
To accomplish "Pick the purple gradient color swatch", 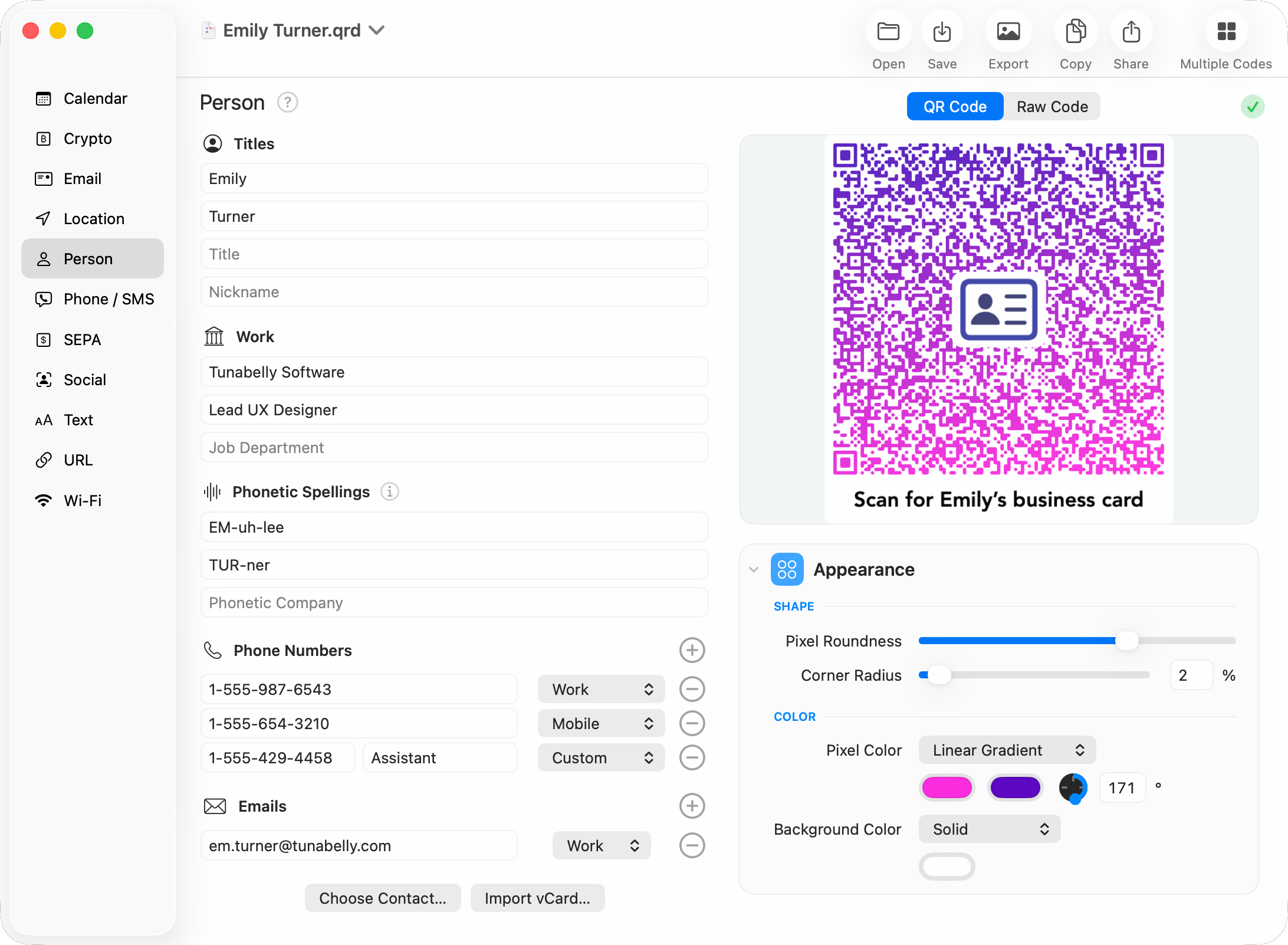I will pyautogui.click(x=1015, y=787).
